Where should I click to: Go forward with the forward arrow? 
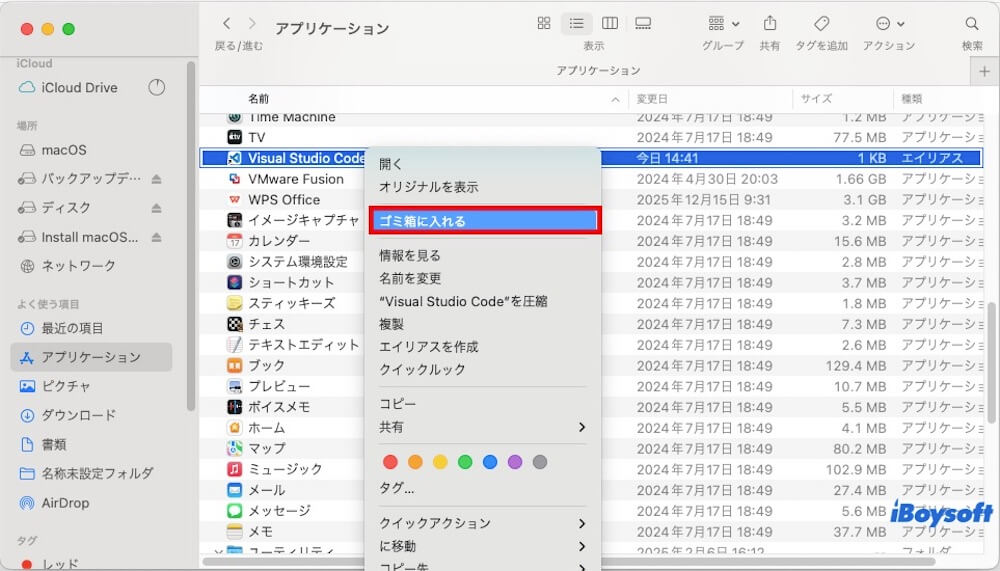pos(252,24)
